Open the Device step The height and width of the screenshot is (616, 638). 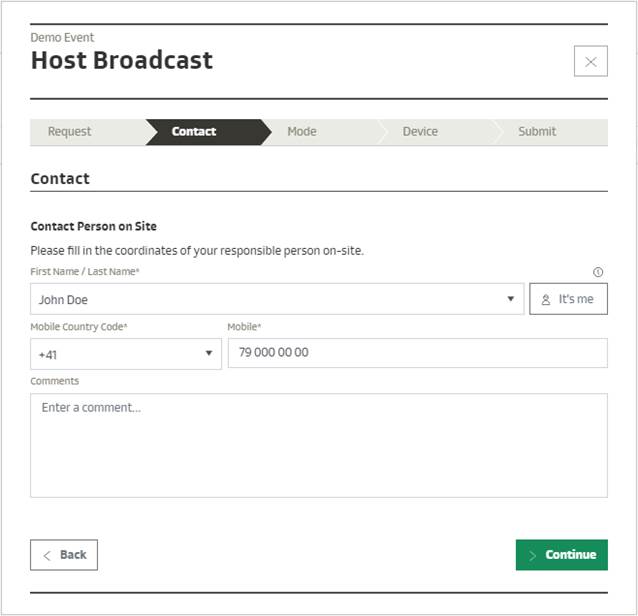tap(420, 132)
